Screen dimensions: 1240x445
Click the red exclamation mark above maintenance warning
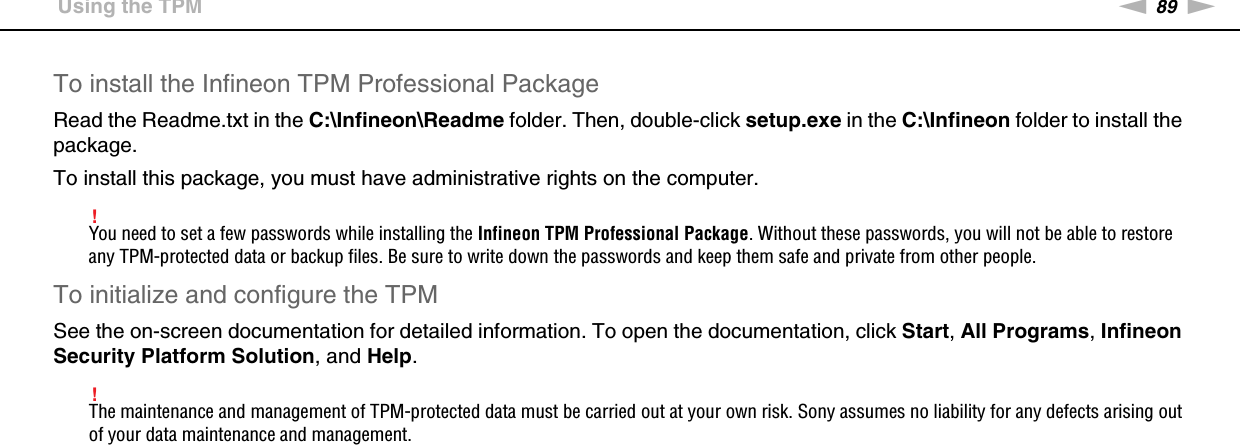[93, 390]
